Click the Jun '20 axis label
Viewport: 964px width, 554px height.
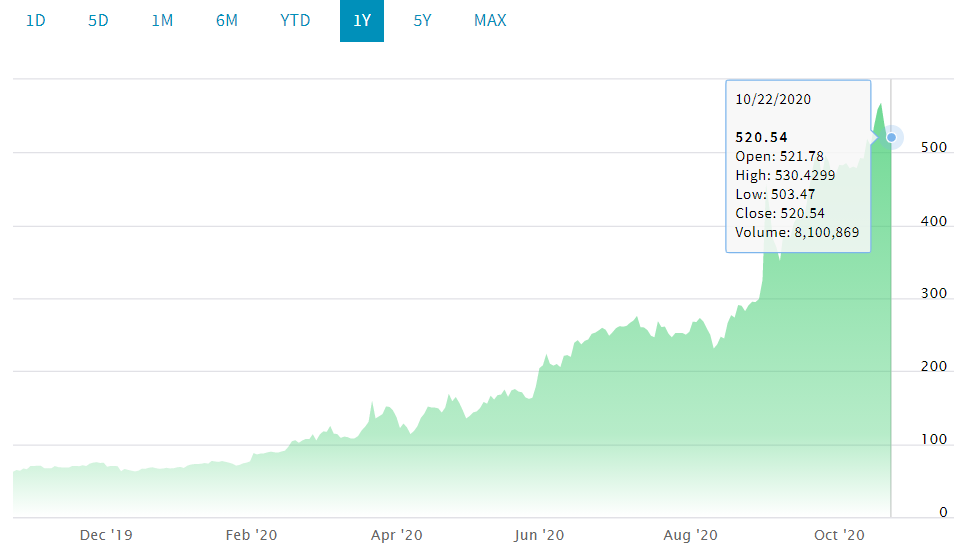(x=540, y=536)
